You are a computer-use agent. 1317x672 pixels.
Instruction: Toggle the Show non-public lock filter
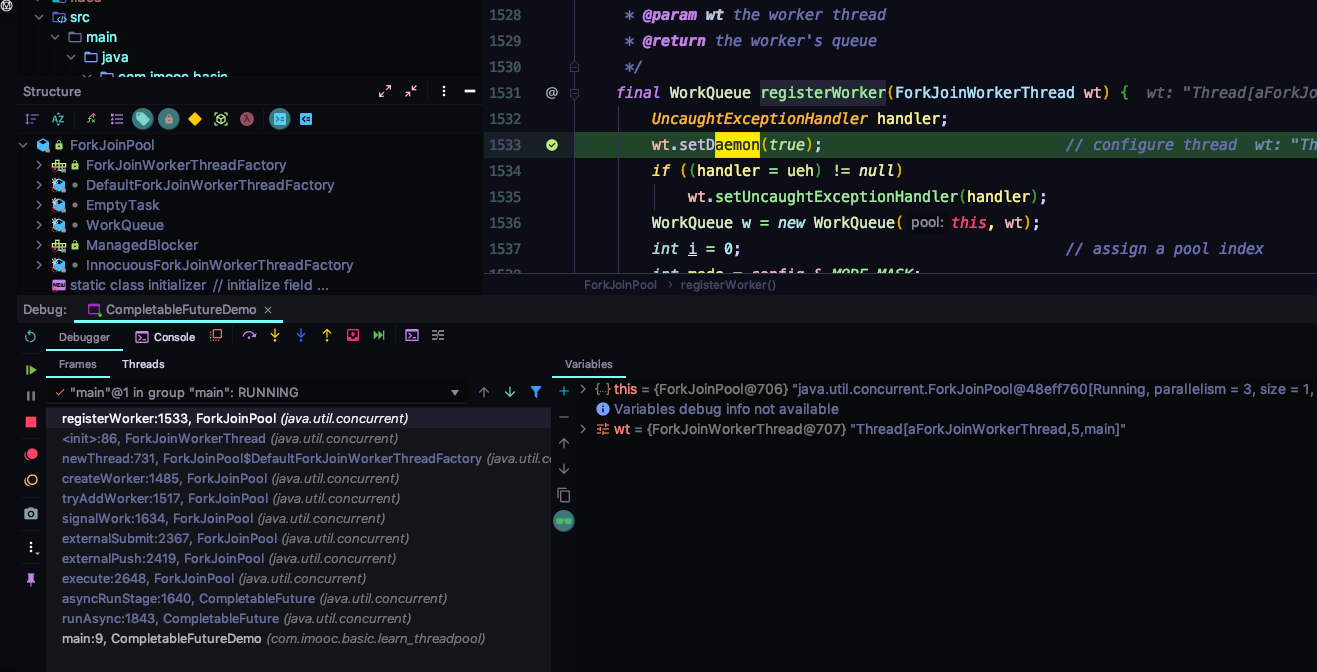point(169,119)
